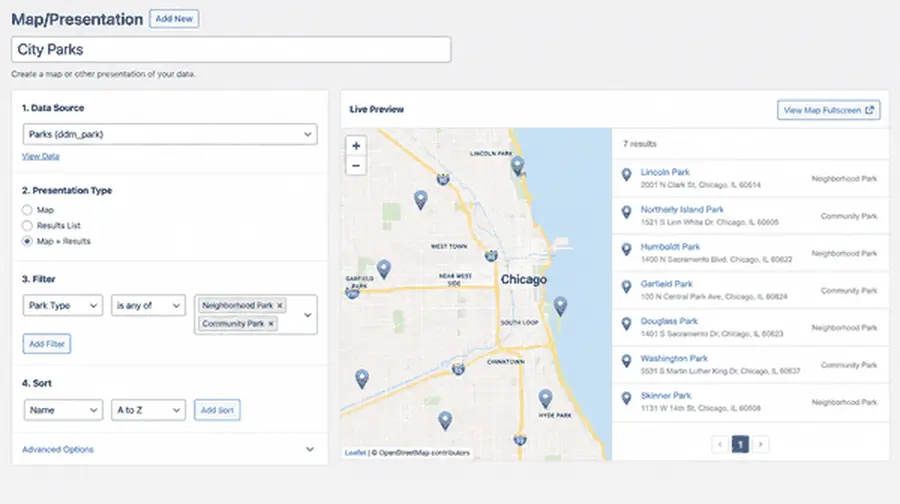Click the pin icon beside Skinner Park result
The width and height of the screenshot is (900, 504).
(x=626, y=398)
